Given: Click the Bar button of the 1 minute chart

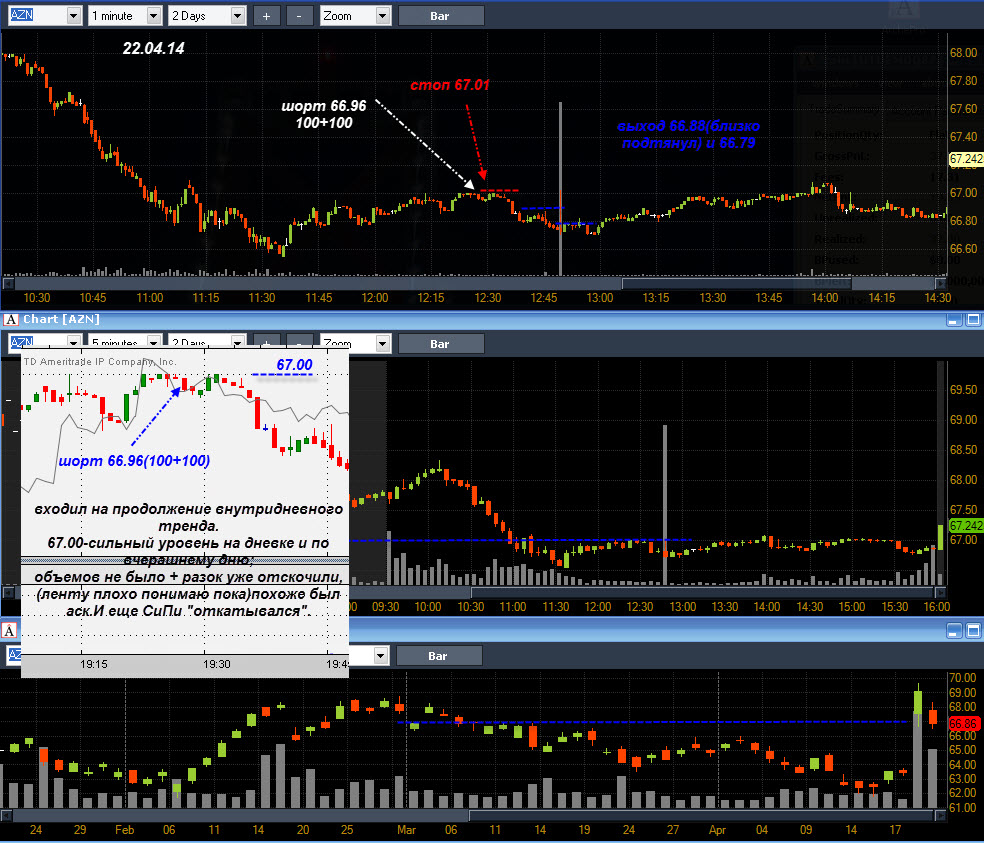Looking at the screenshot, I should pos(441,16).
